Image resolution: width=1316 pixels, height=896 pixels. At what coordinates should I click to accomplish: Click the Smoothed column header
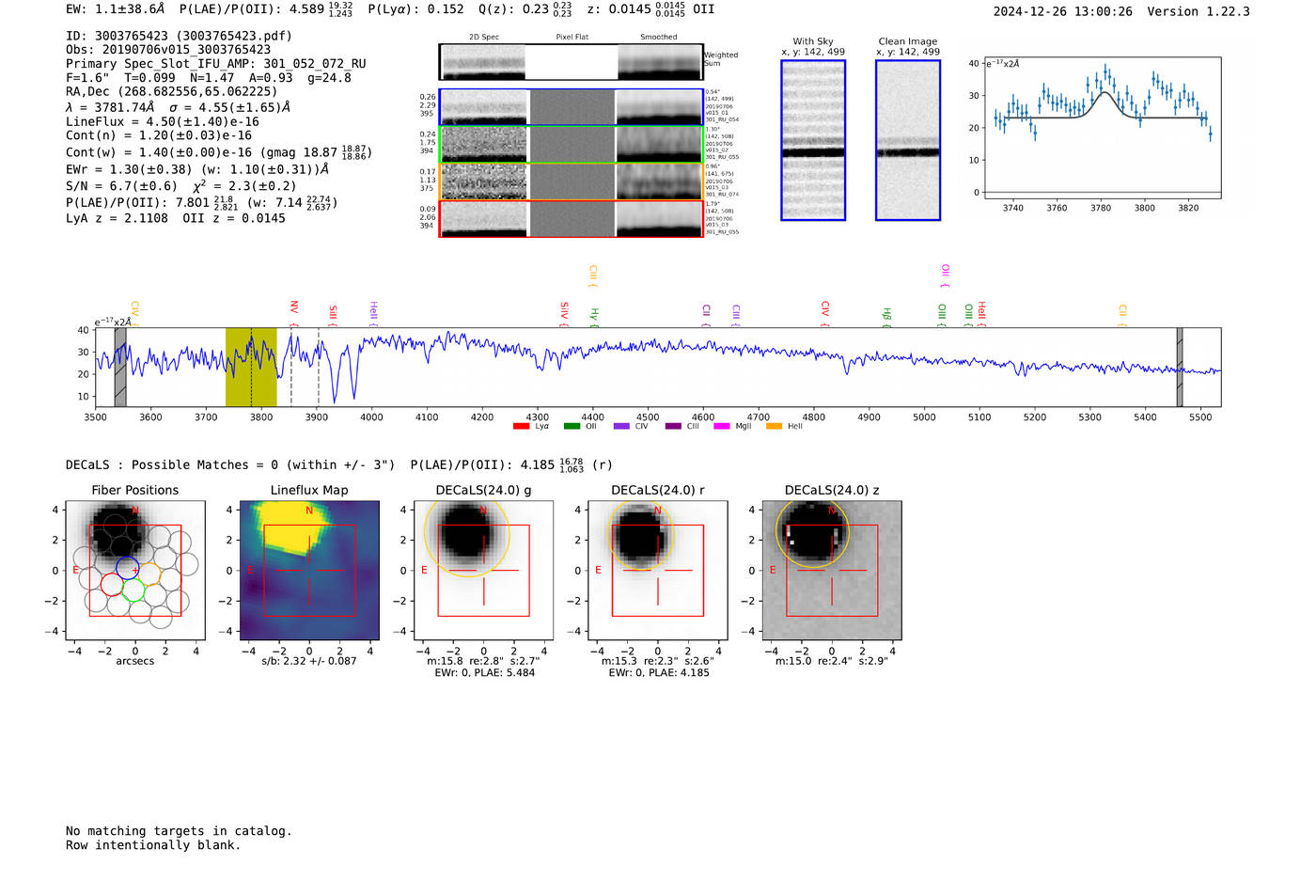point(659,38)
